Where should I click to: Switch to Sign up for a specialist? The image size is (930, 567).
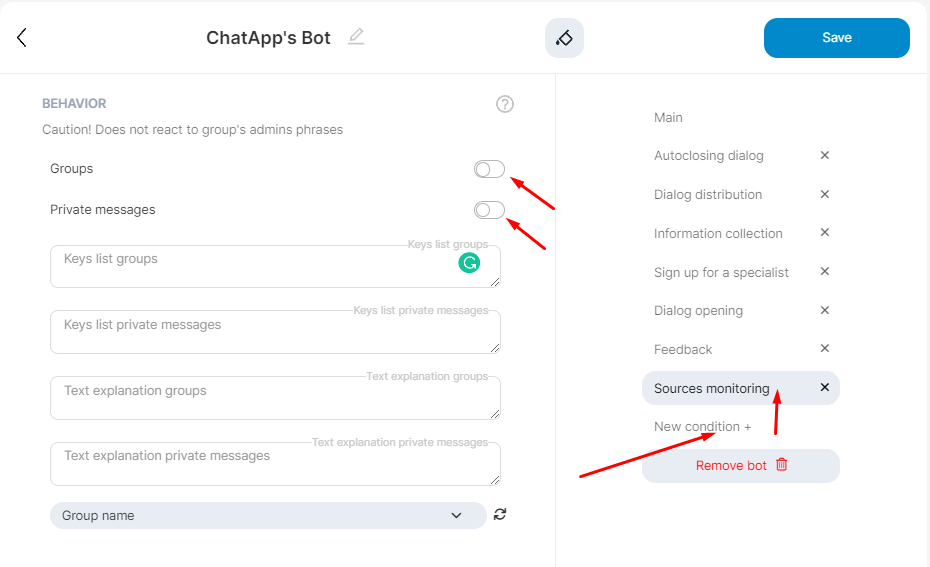(720, 272)
